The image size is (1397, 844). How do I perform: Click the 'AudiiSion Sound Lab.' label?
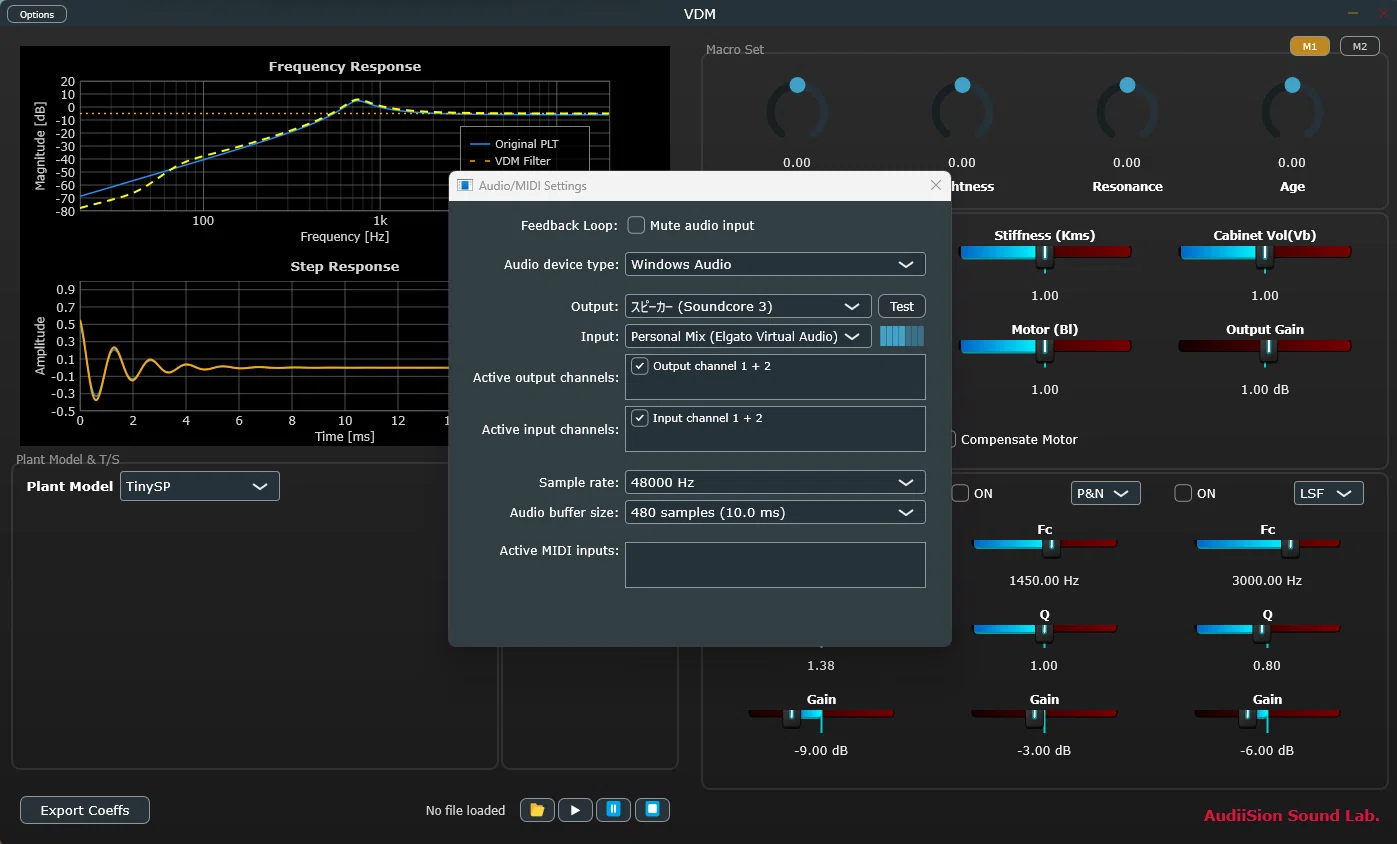pos(1292,816)
